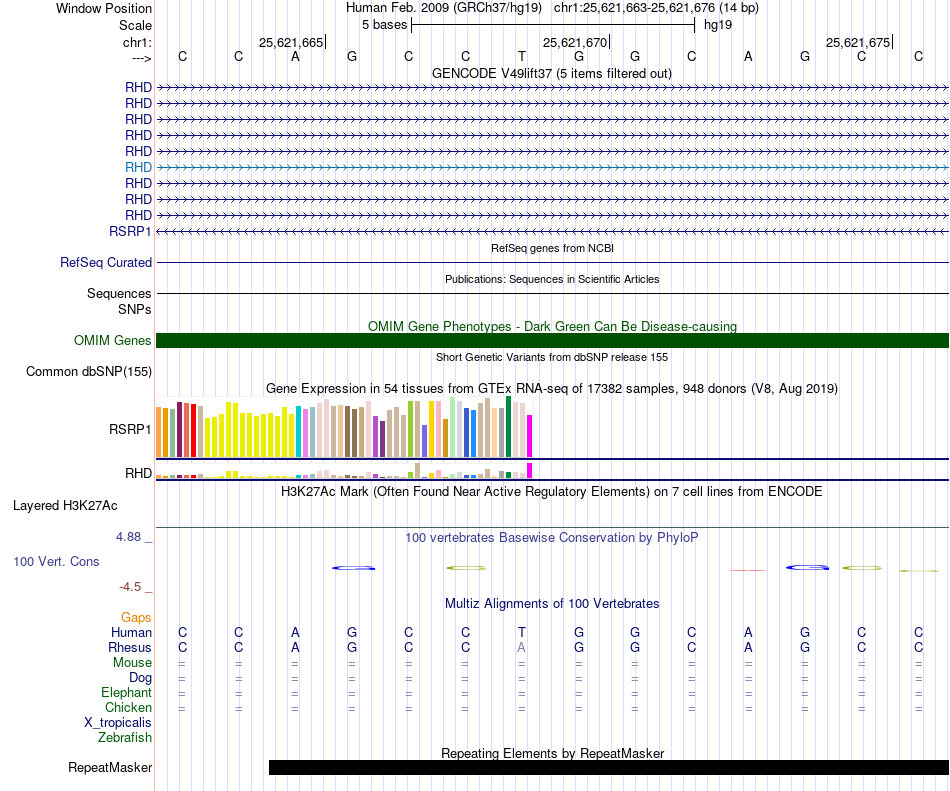Image resolution: width=950 pixels, height=791 pixels.
Task: Open the Sequences track label
Action: (x=119, y=294)
